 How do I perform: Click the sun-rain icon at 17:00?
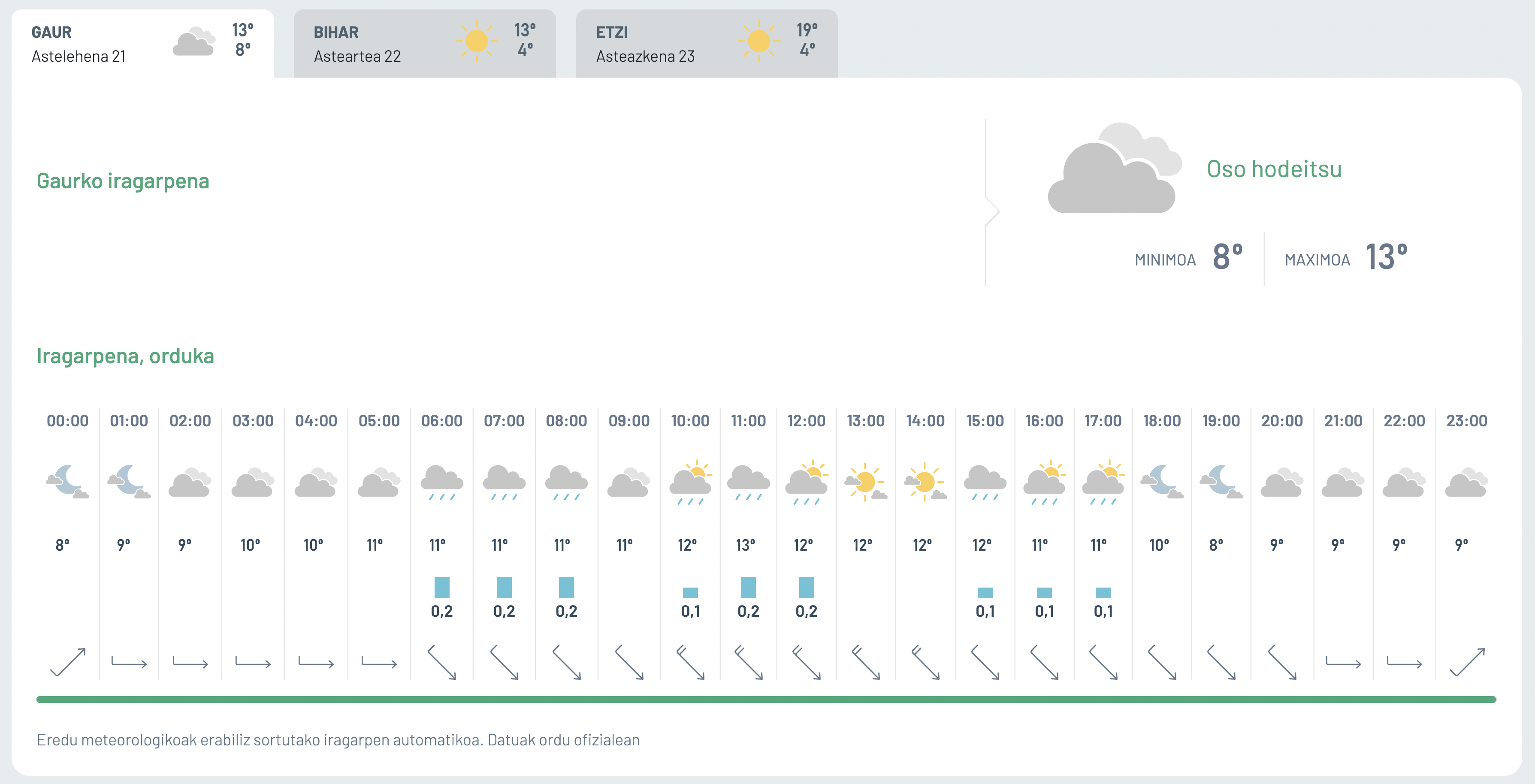coord(1103,482)
